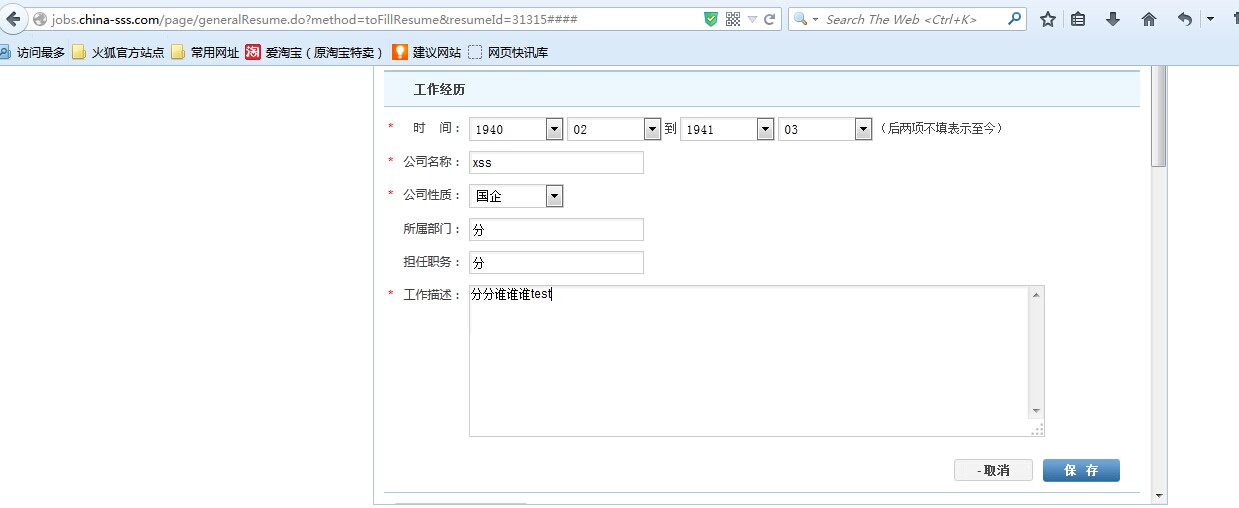Click the textarea scroll down arrow
The width and height of the screenshot is (1239, 508).
click(x=1036, y=411)
